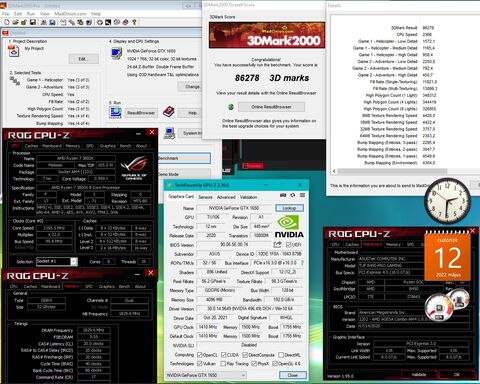Click the Display and CPU Settings monitor icon
480x384 pixels.
pos(116,53)
